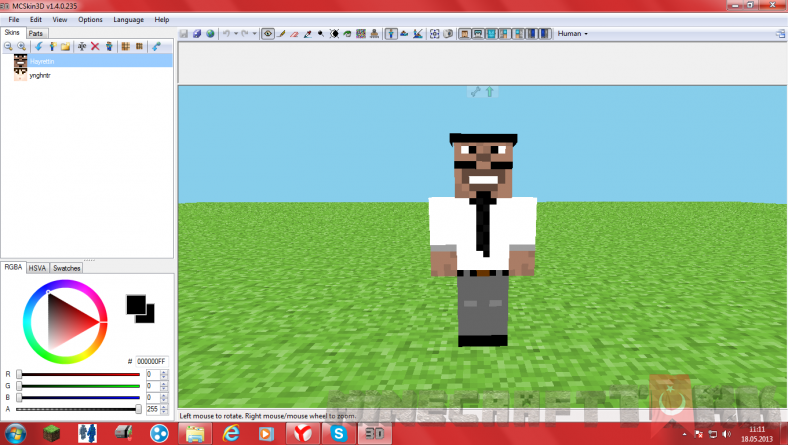Click the globe upload icon
788x445 pixels.
click(x=210, y=34)
